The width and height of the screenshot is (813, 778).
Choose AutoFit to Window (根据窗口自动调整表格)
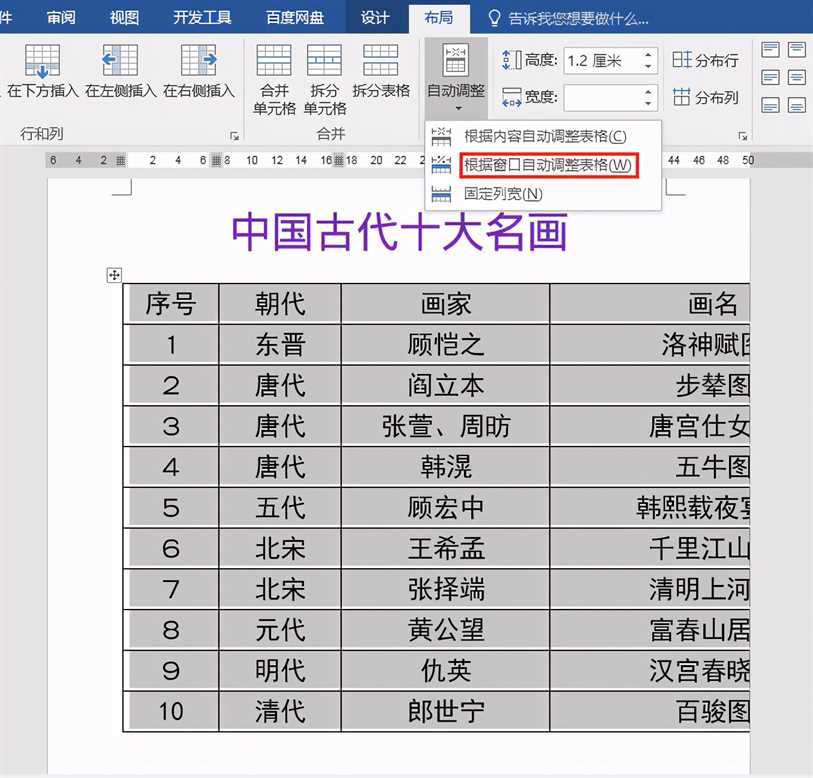[x=547, y=165]
